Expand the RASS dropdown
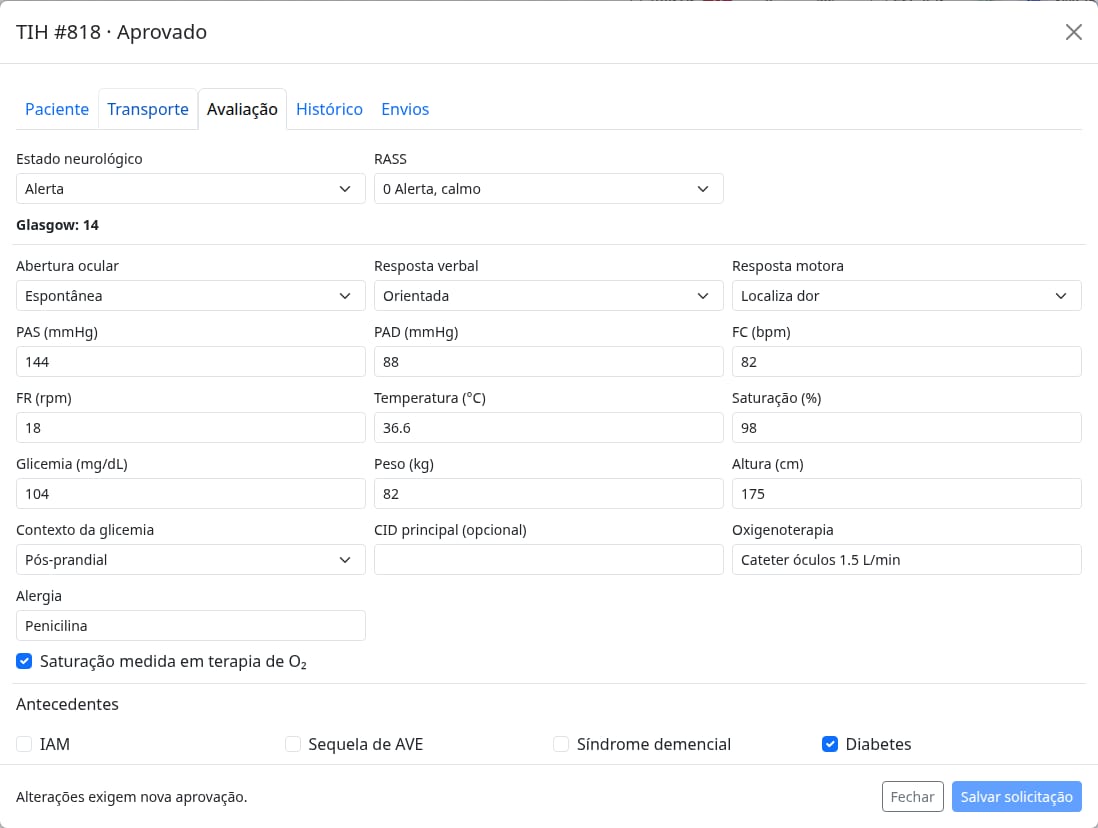 pos(548,188)
